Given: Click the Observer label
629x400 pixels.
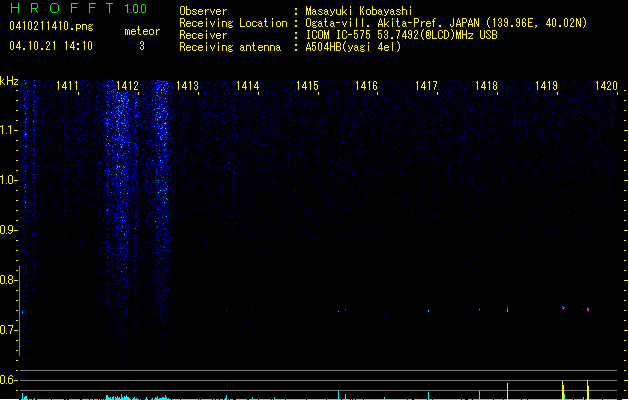Looking at the screenshot, I should [203, 11].
